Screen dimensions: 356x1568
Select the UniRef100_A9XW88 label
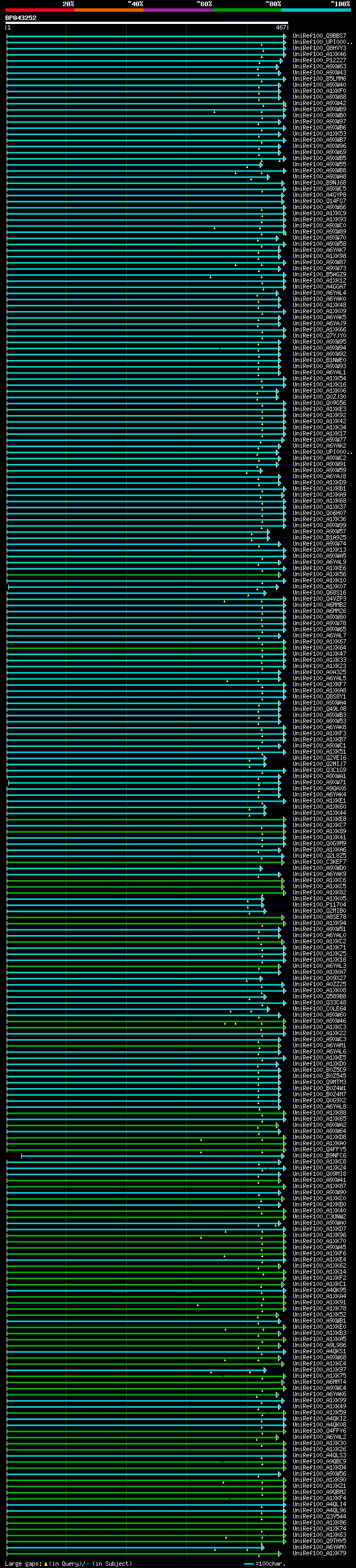(319, 97)
